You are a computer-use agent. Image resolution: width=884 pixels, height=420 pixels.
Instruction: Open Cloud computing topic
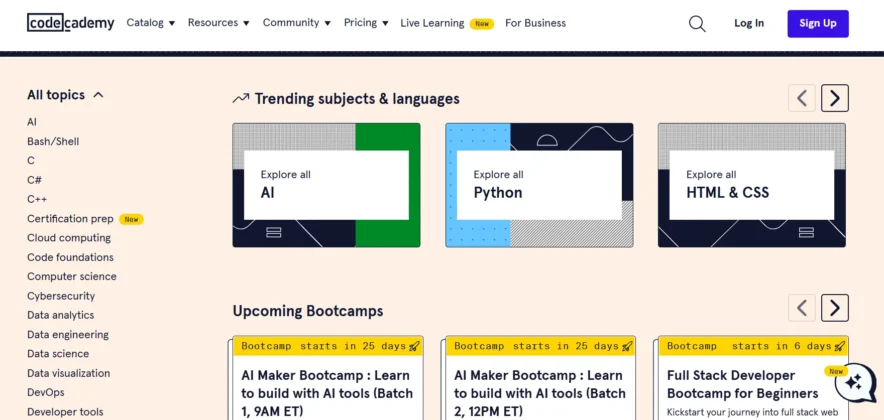click(x=69, y=238)
